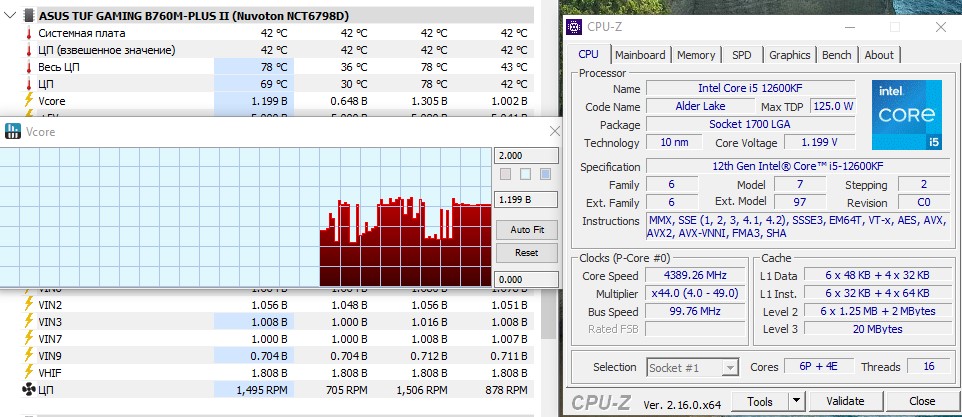962x417 pixels.
Task: Select the white color swatch in Vcore graph
Action: coord(525,175)
